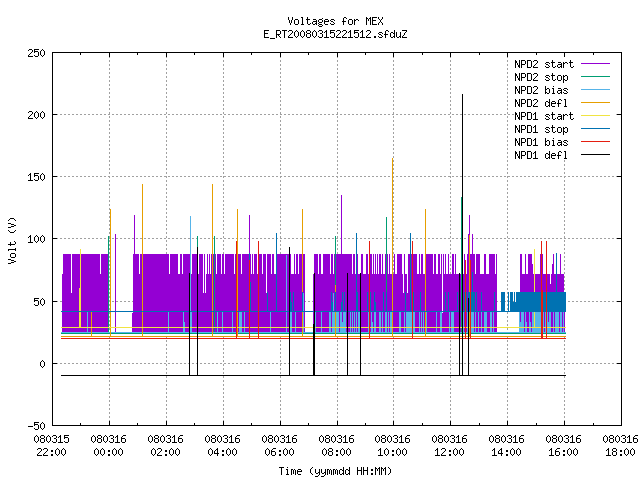This screenshot has height=480, width=640.
Task: Click the 'NPD1 defl' legend label
Action: [x=541, y=156]
